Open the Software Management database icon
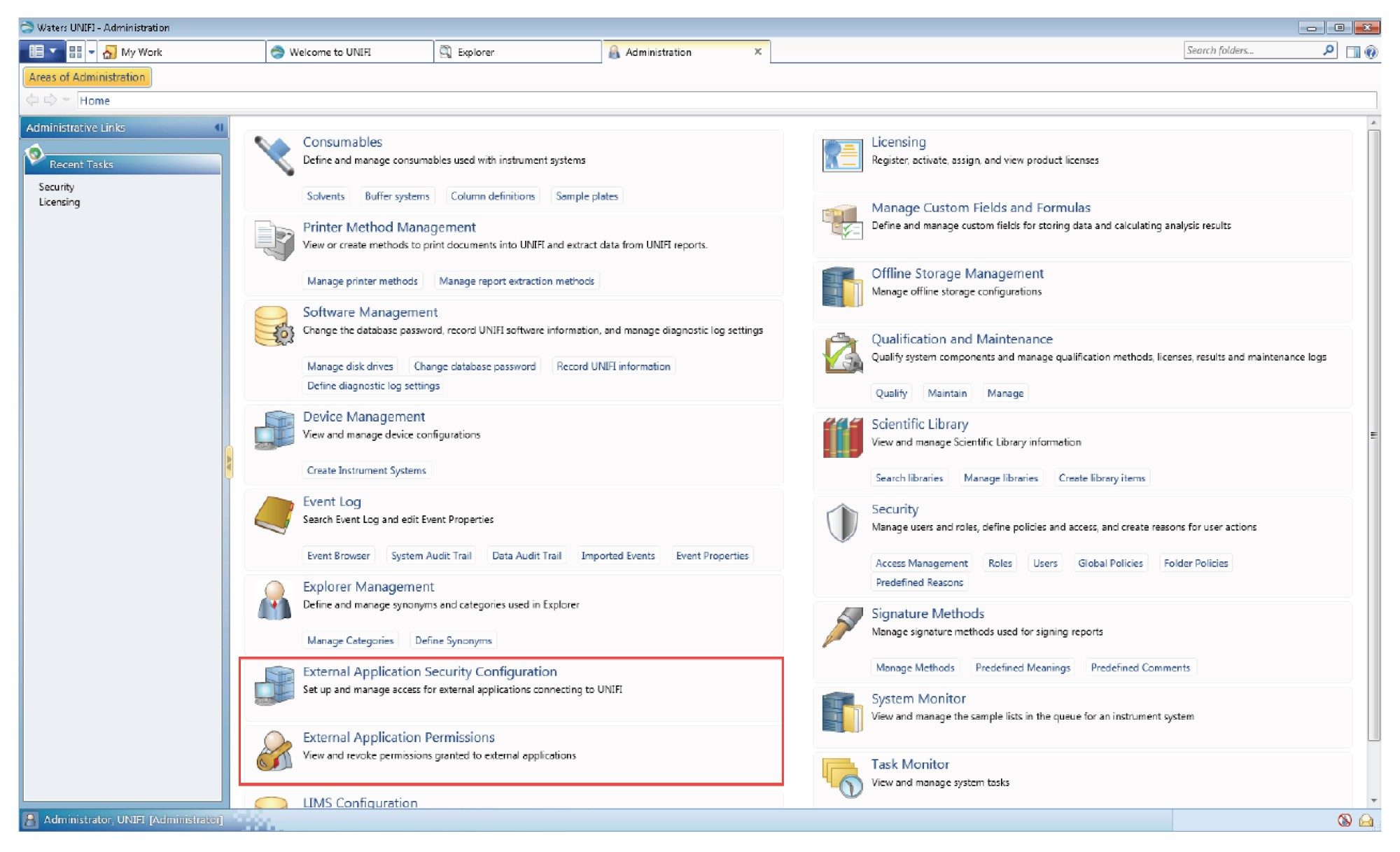The height and width of the screenshot is (852, 1400). (274, 326)
